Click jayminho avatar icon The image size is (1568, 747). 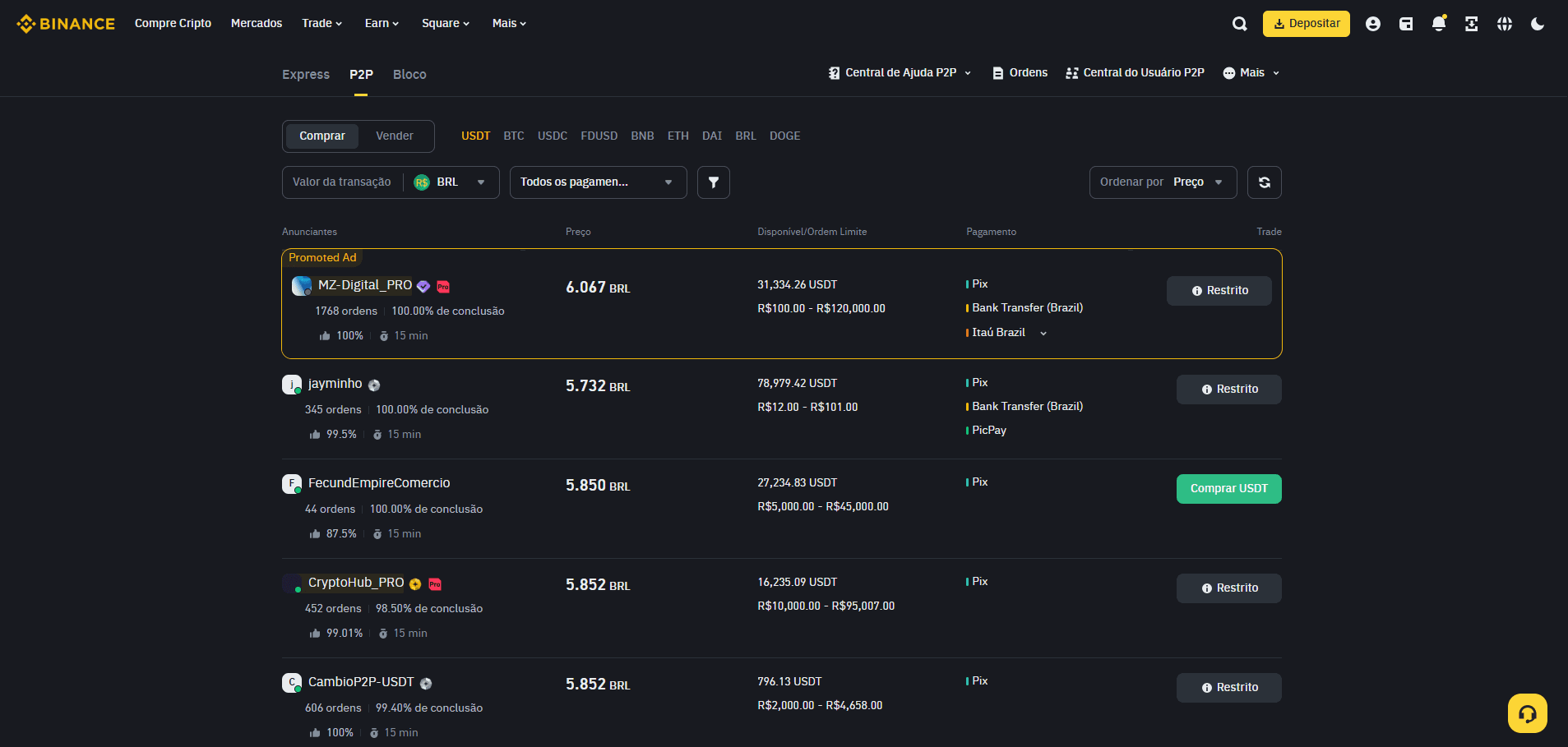pos(292,385)
